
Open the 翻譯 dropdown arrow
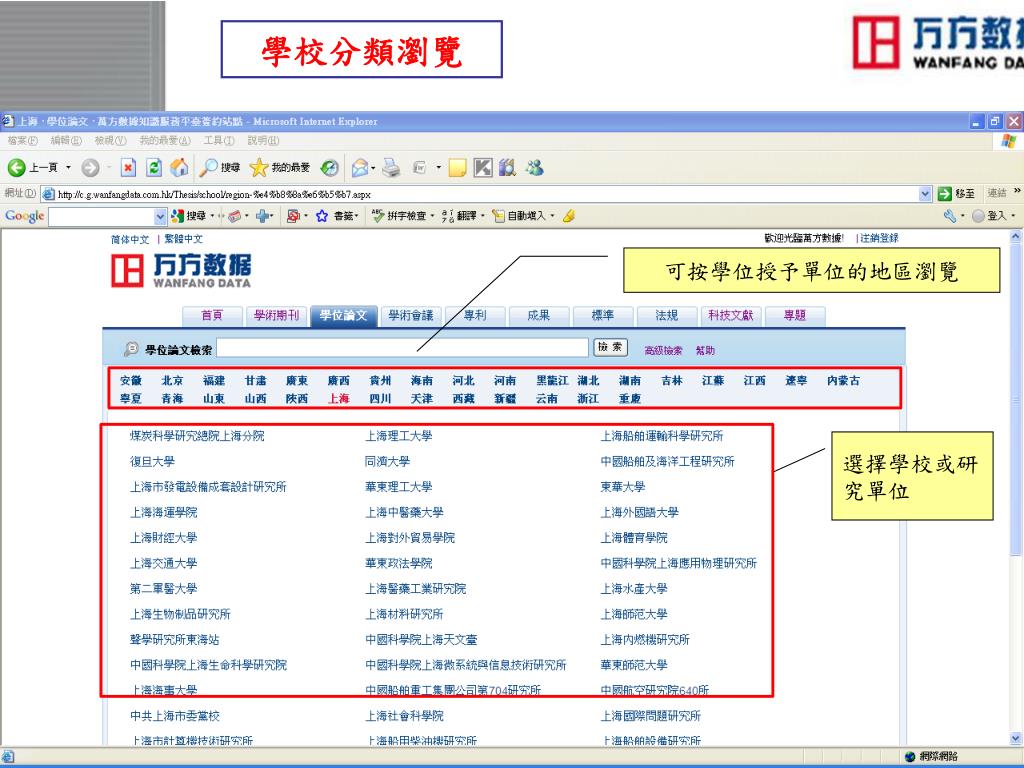tap(483, 216)
